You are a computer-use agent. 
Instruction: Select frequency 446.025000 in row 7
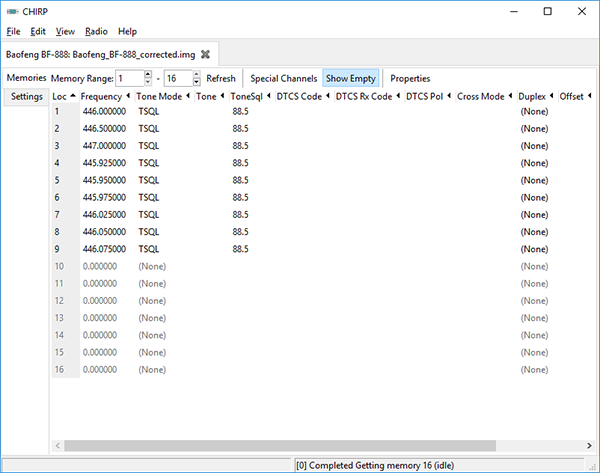coord(104,215)
